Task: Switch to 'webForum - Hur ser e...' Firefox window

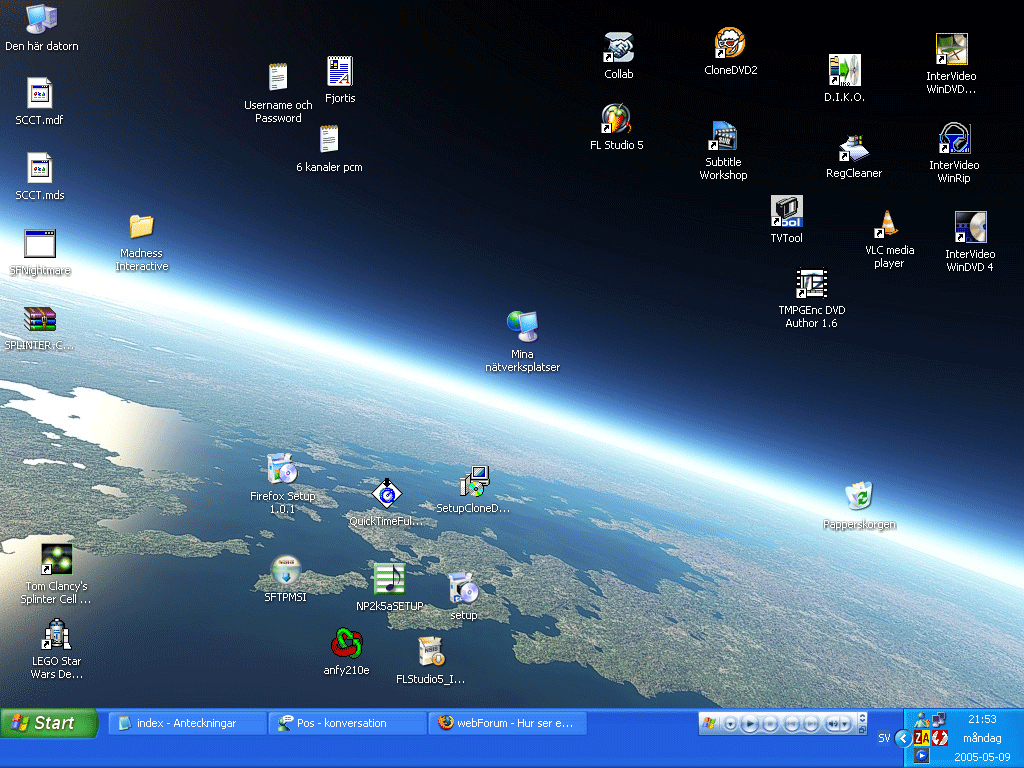Action: coord(507,723)
